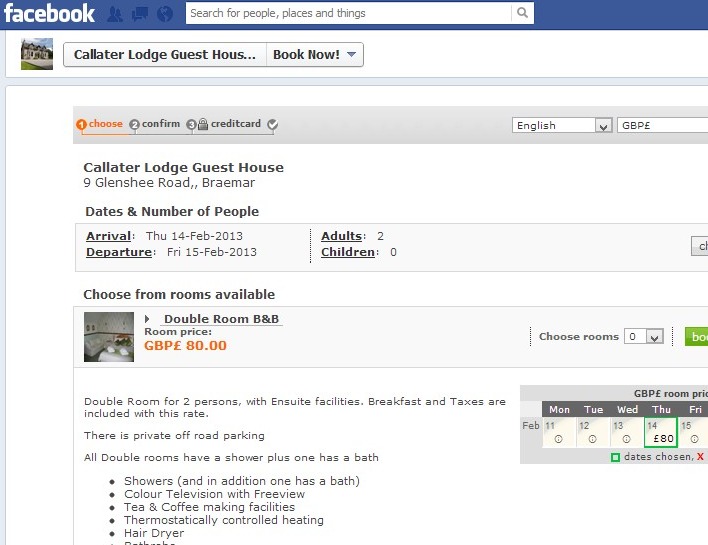Image resolution: width=708 pixels, height=545 pixels.
Task: Open the double room photo thumbnail
Action: (x=109, y=337)
